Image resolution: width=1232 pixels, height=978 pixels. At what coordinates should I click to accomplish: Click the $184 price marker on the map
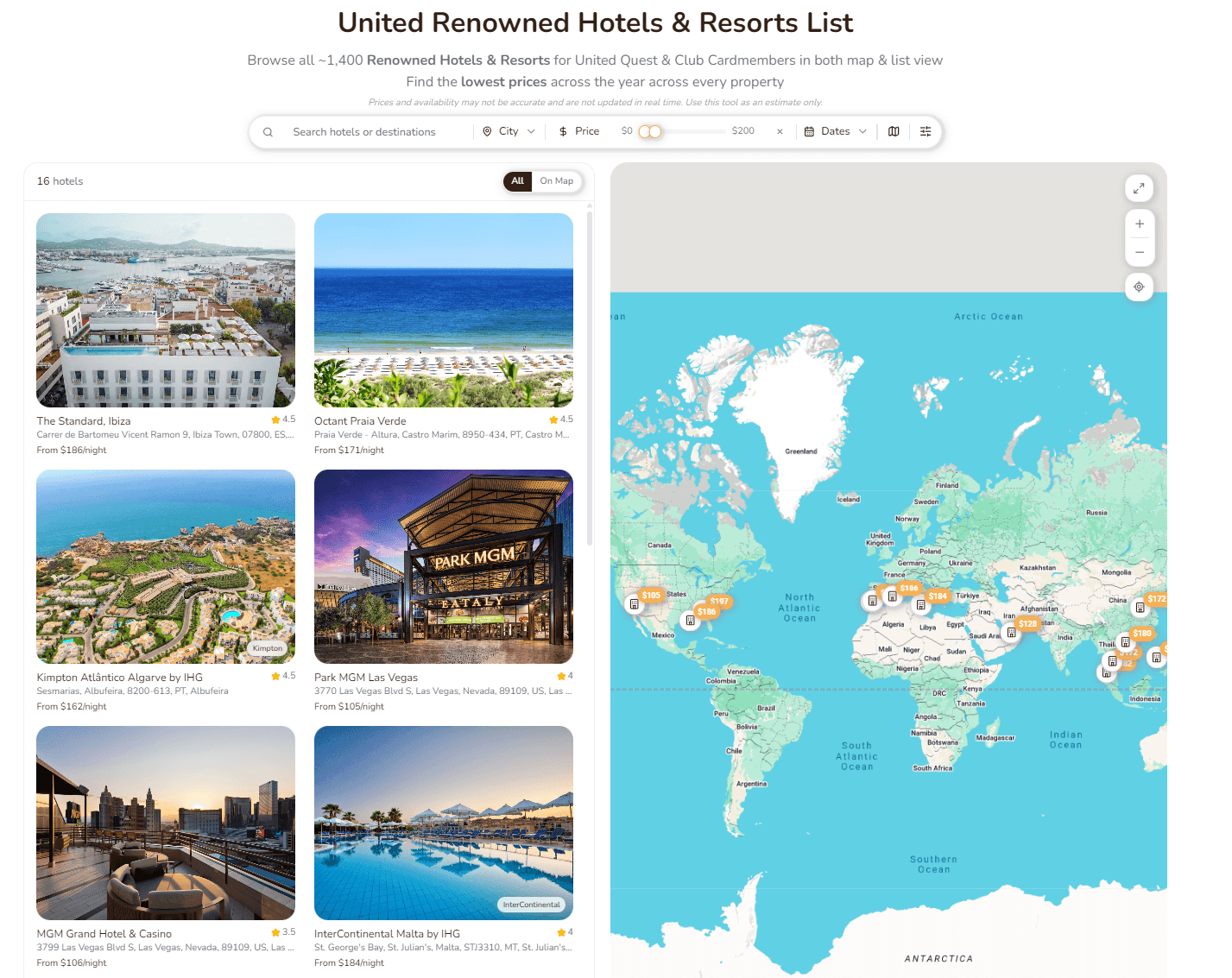938,596
